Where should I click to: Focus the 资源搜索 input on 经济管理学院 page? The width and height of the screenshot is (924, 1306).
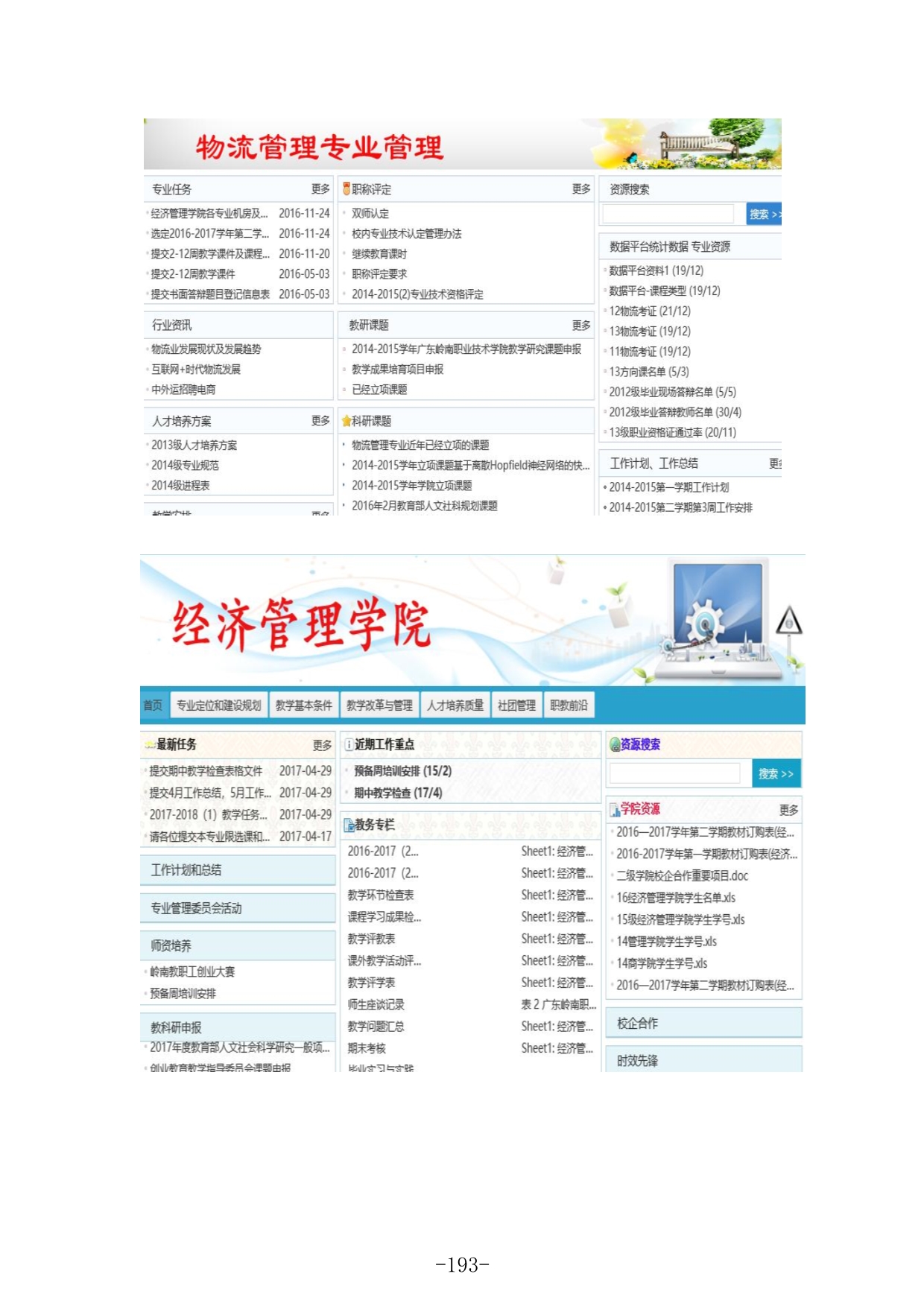[x=674, y=773]
